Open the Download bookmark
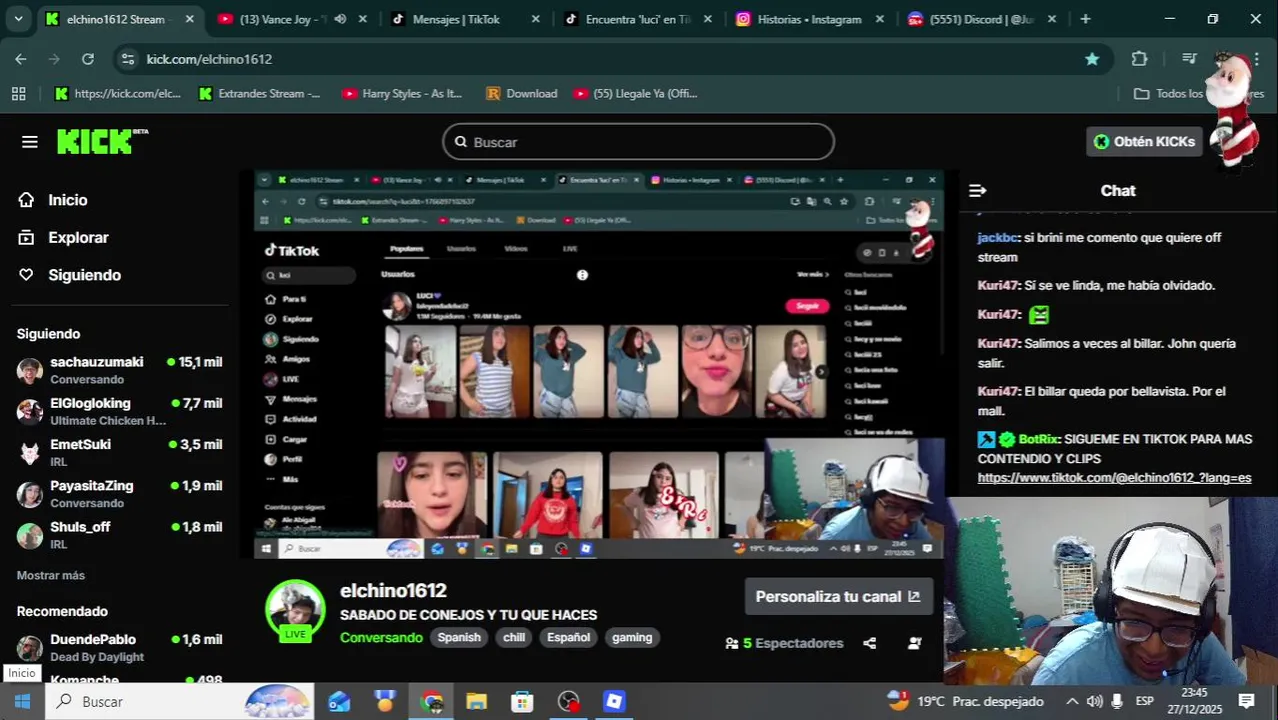This screenshot has width=1278, height=720. point(521,93)
